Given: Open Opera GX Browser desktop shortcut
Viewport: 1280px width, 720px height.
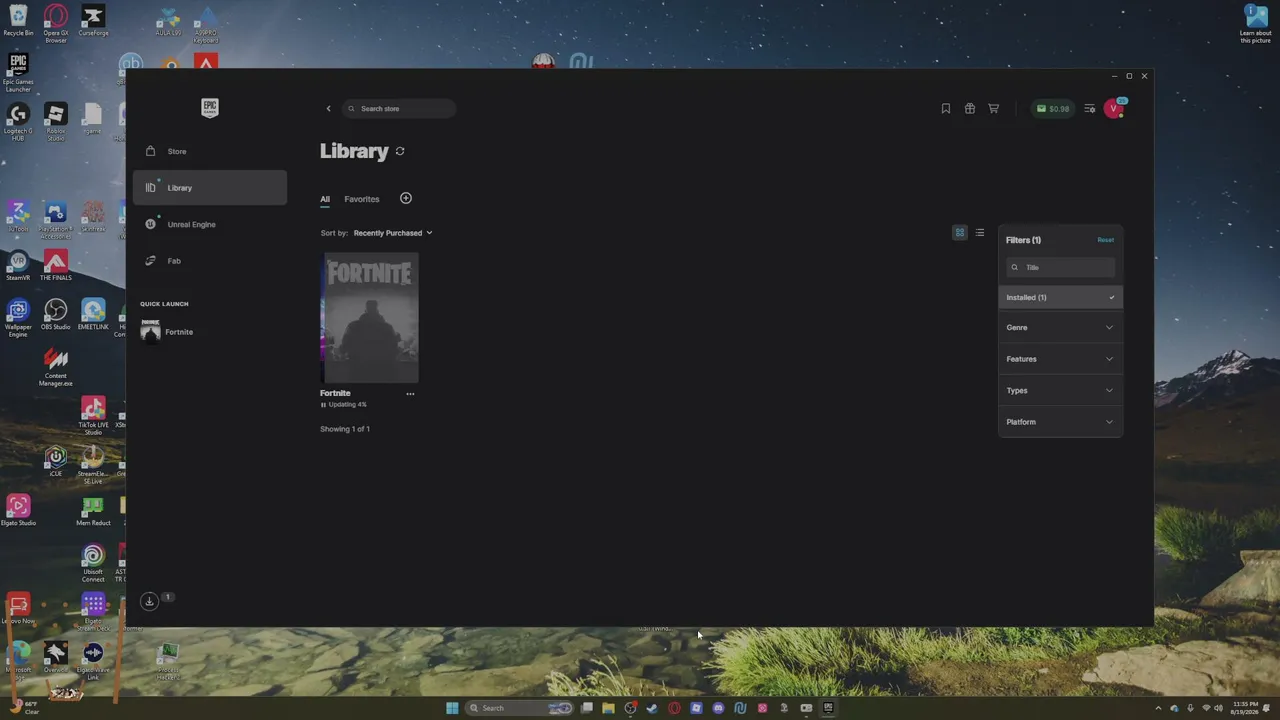Looking at the screenshot, I should [x=56, y=24].
